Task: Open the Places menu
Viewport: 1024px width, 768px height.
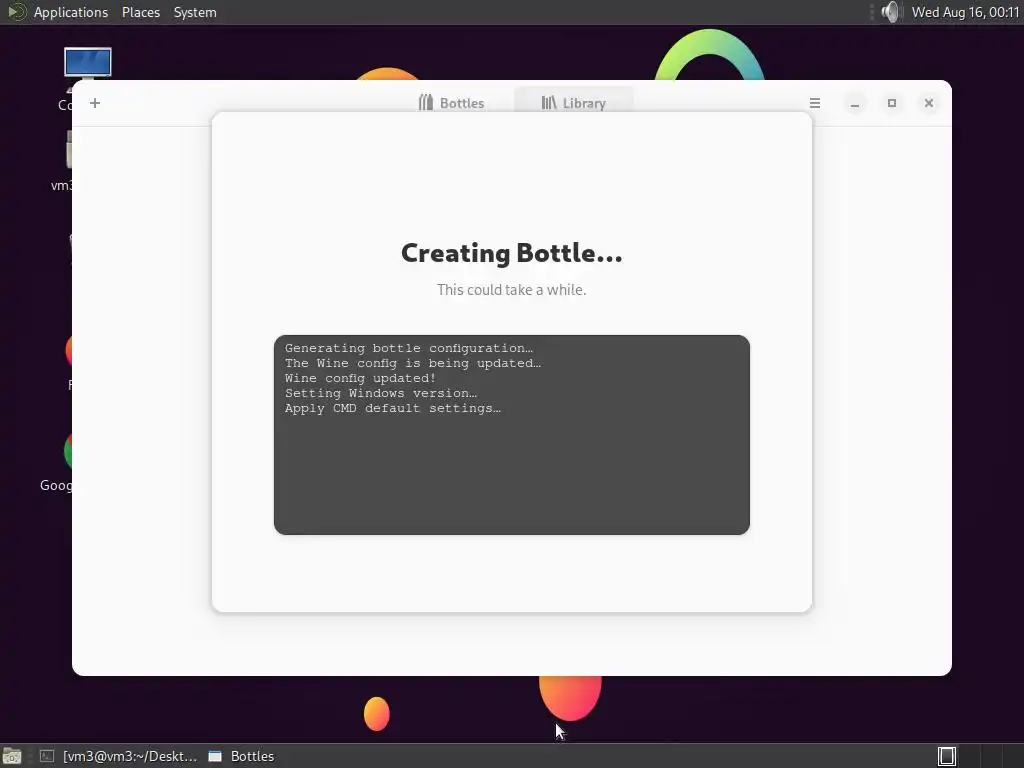Action: [140, 12]
